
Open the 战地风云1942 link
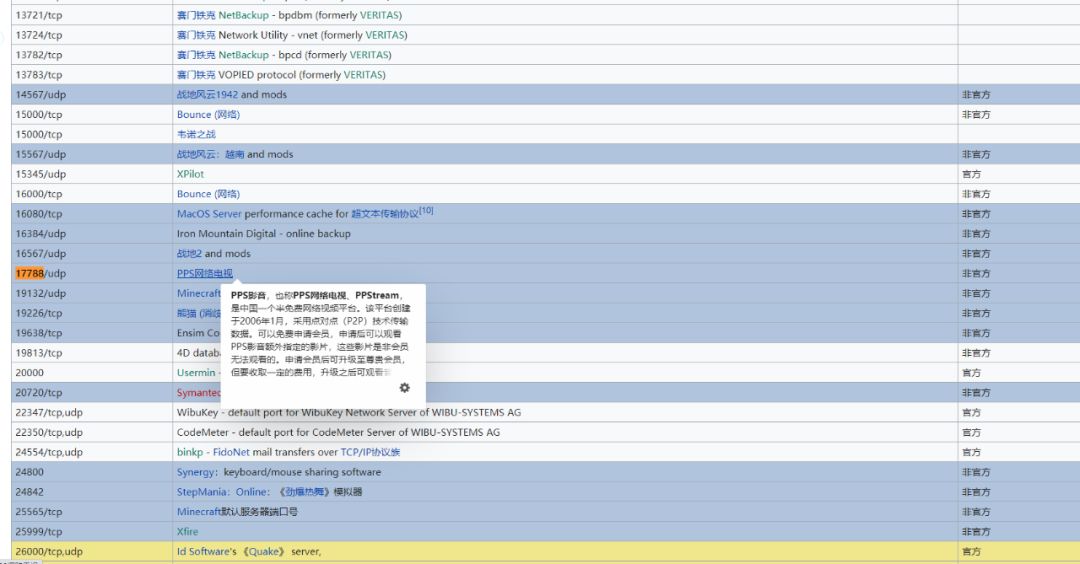(x=207, y=95)
